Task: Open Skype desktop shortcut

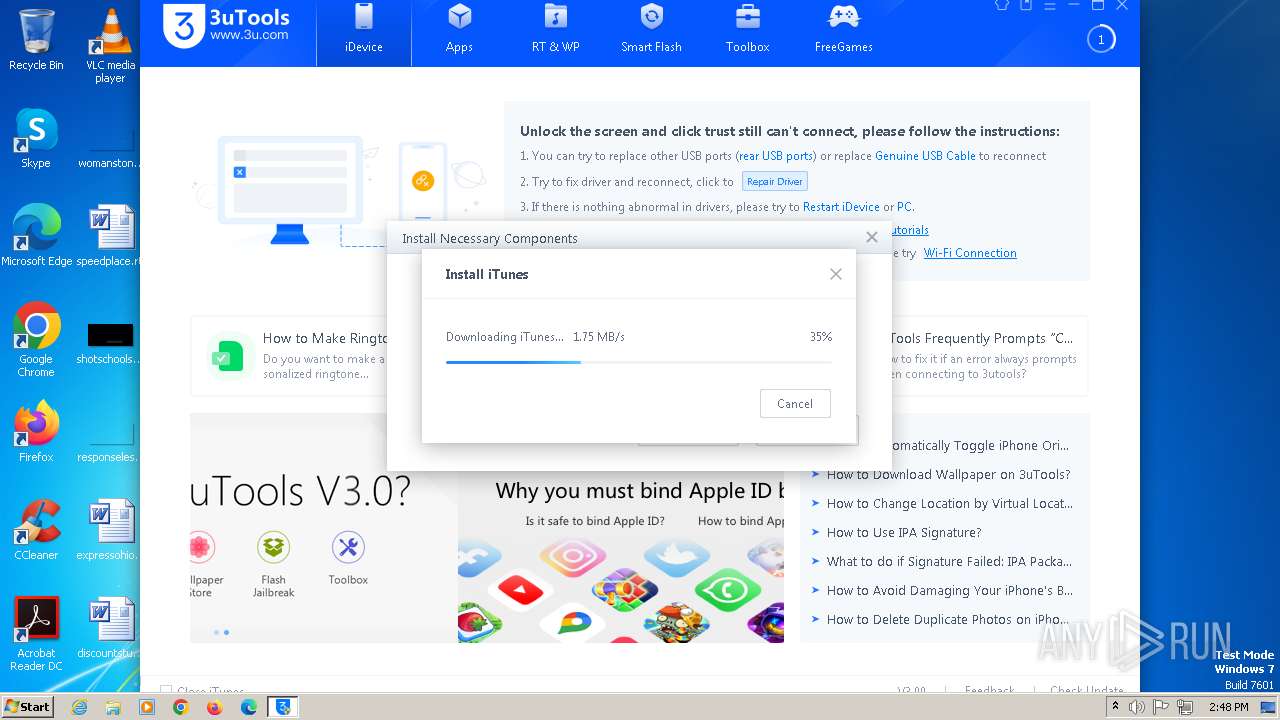Action: 36,138
